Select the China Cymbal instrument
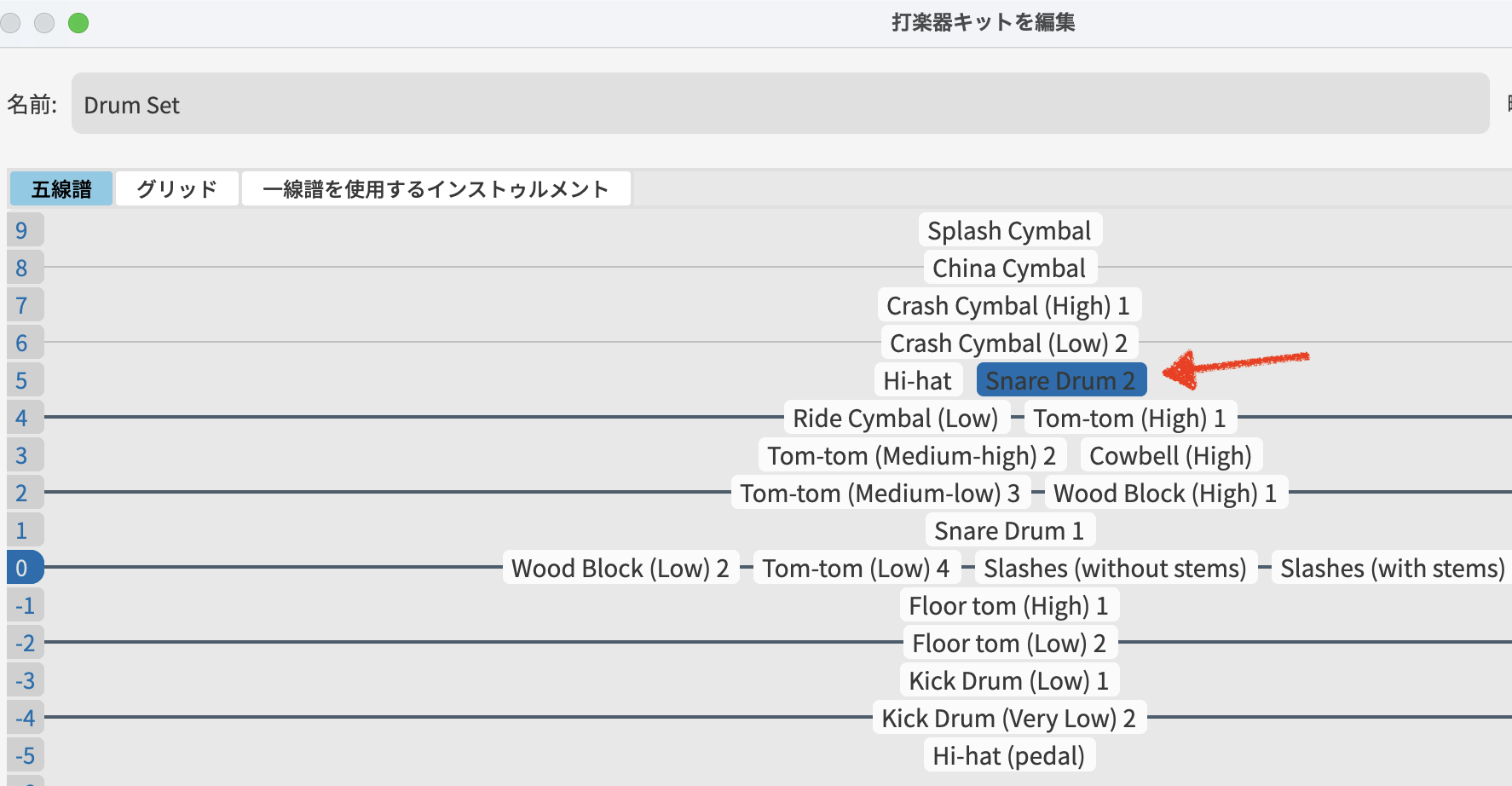 click(x=1009, y=268)
